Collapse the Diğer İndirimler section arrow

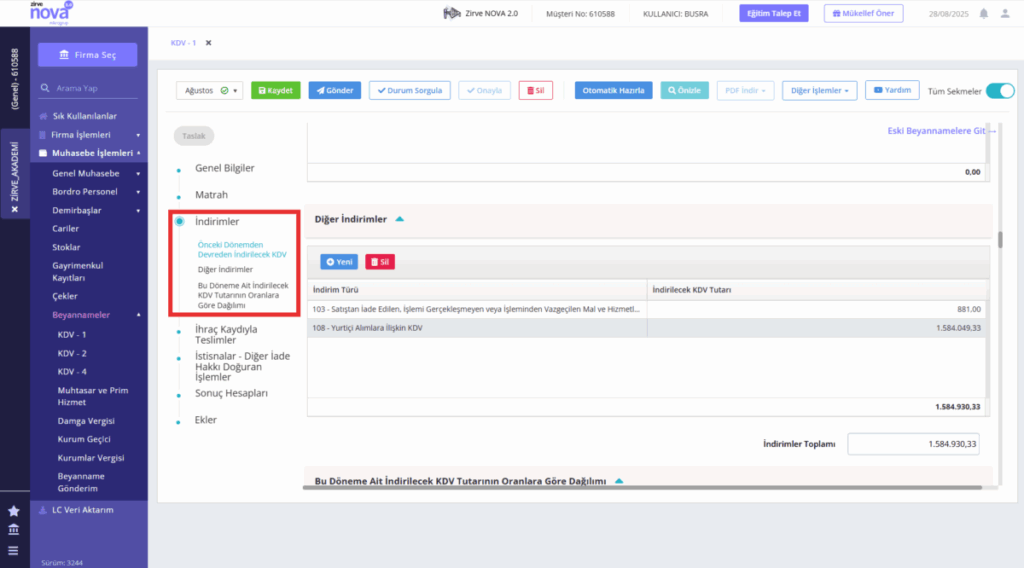click(400, 219)
